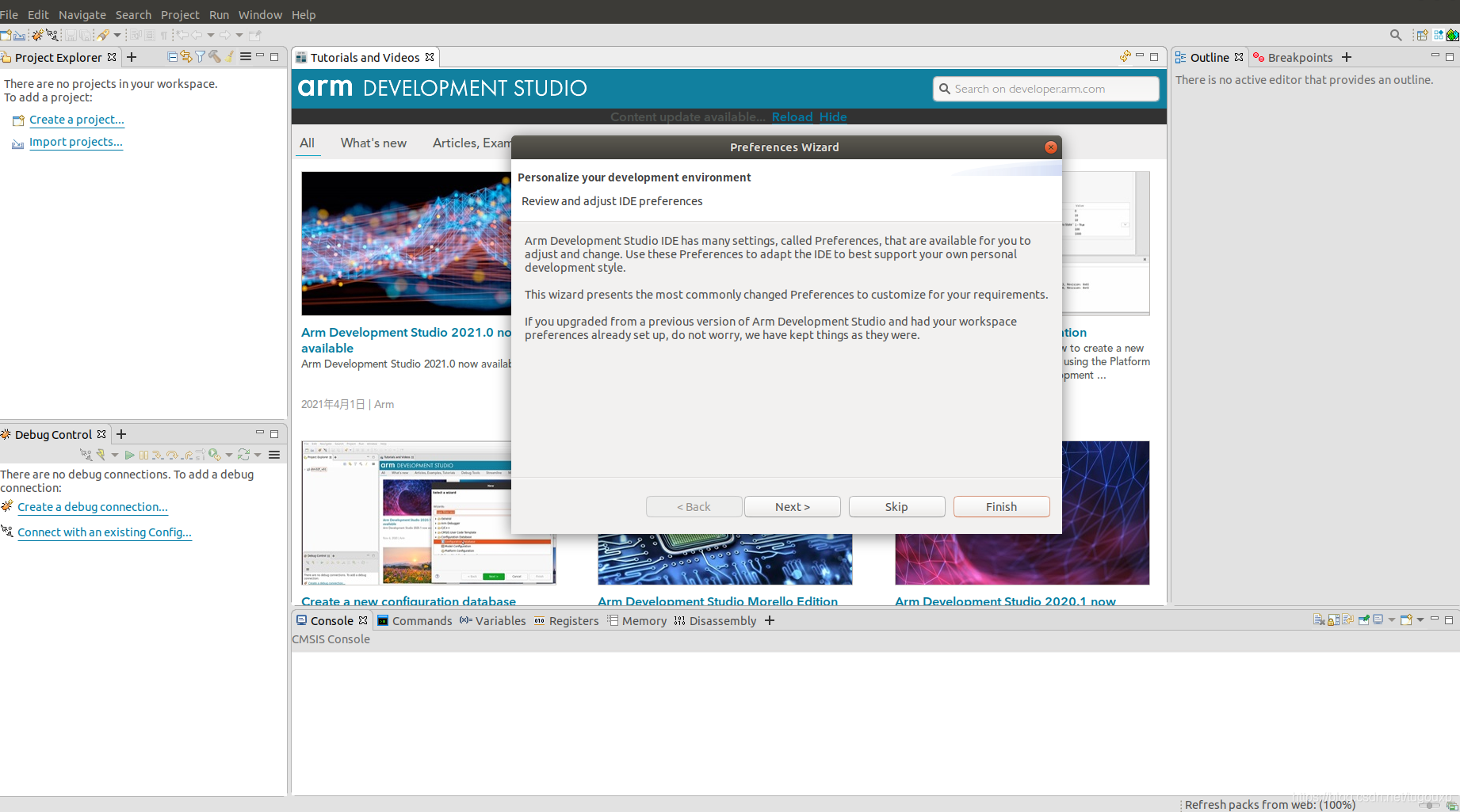Click the Step Over icon in Debug Control

pyautogui.click(x=172, y=455)
